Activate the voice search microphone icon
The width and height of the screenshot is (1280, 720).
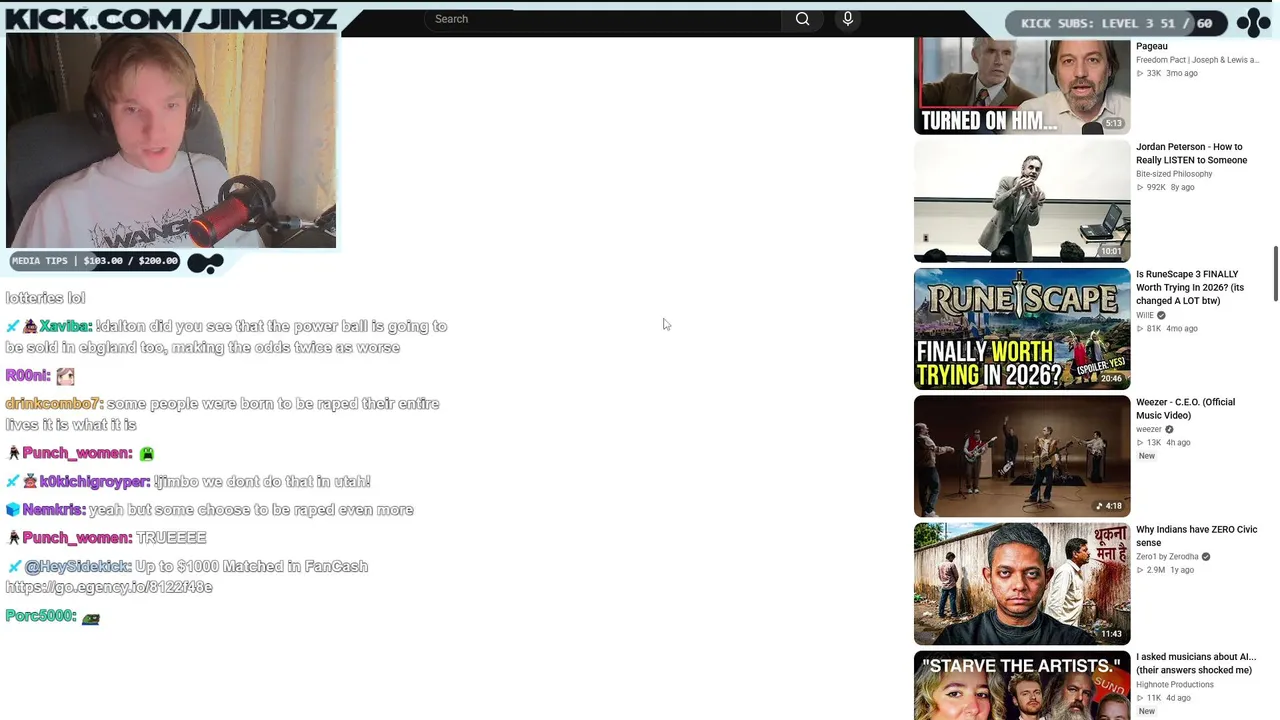(x=848, y=19)
